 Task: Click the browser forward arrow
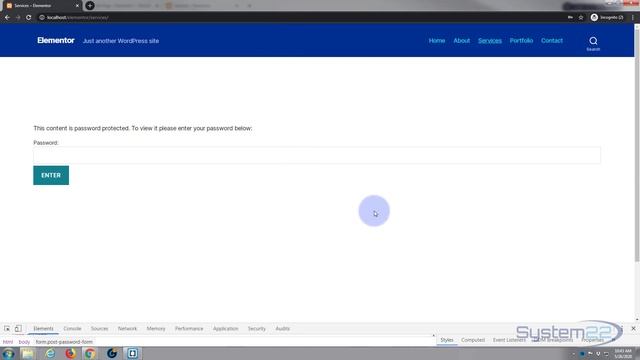18,18
